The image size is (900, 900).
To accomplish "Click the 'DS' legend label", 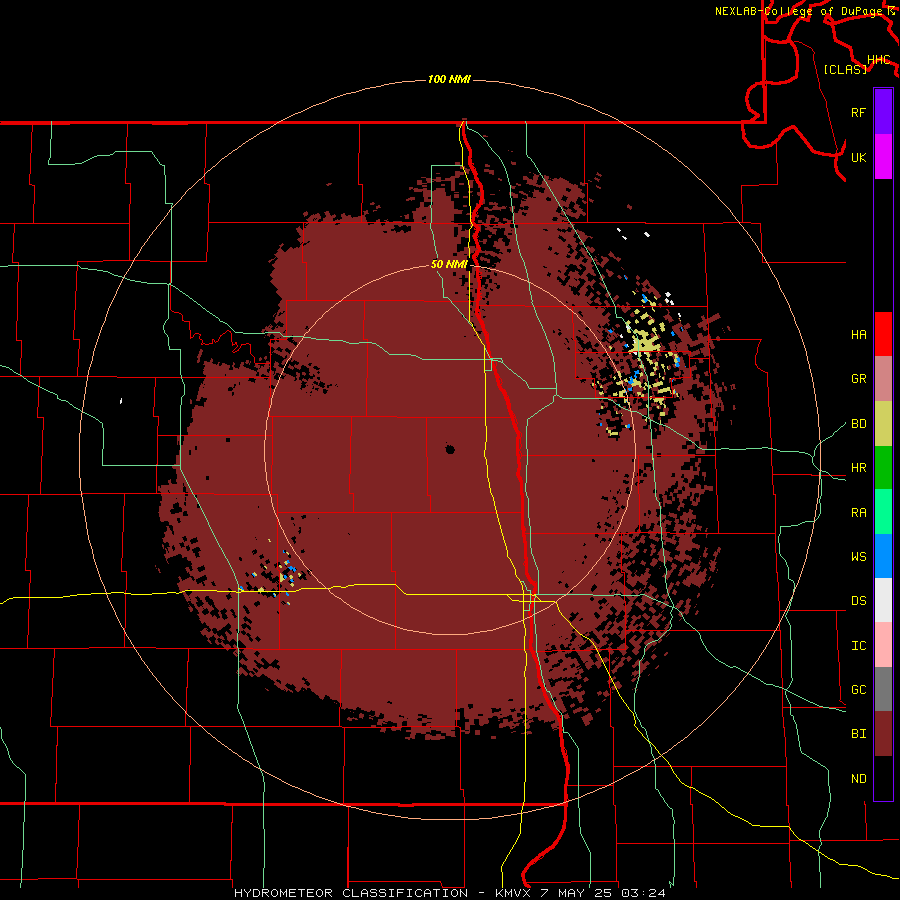I will (x=859, y=601).
